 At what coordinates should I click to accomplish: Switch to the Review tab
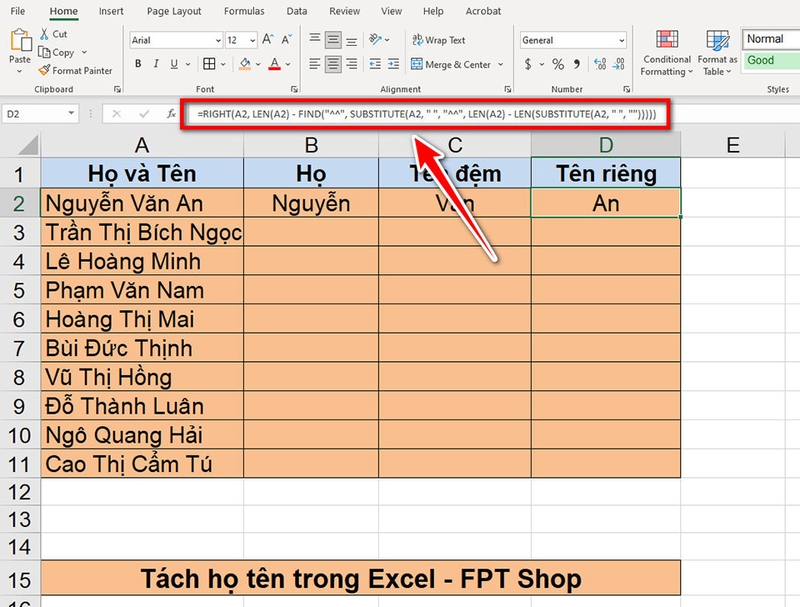point(344,11)
